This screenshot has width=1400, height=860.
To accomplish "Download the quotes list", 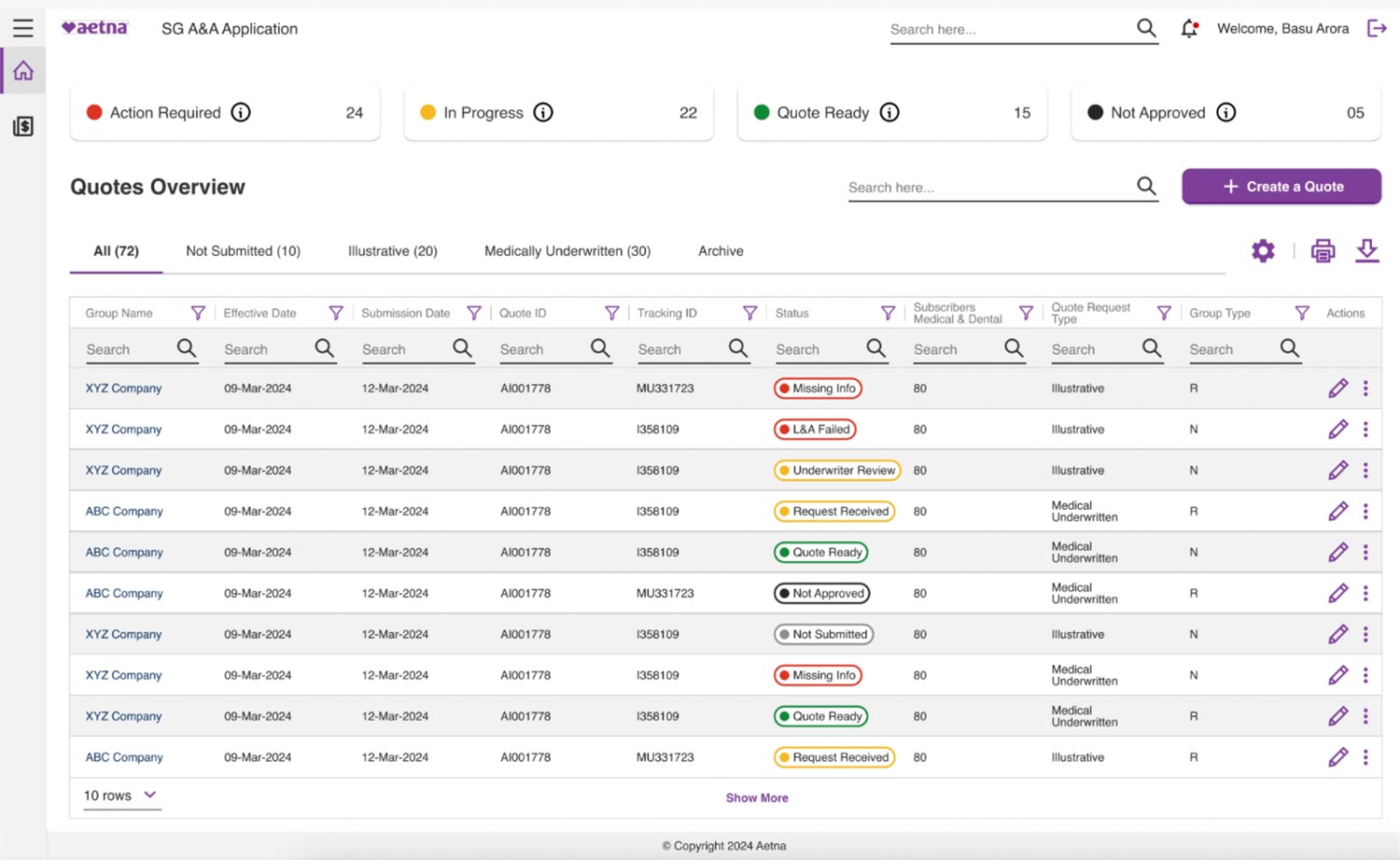I will (1366, 250).
